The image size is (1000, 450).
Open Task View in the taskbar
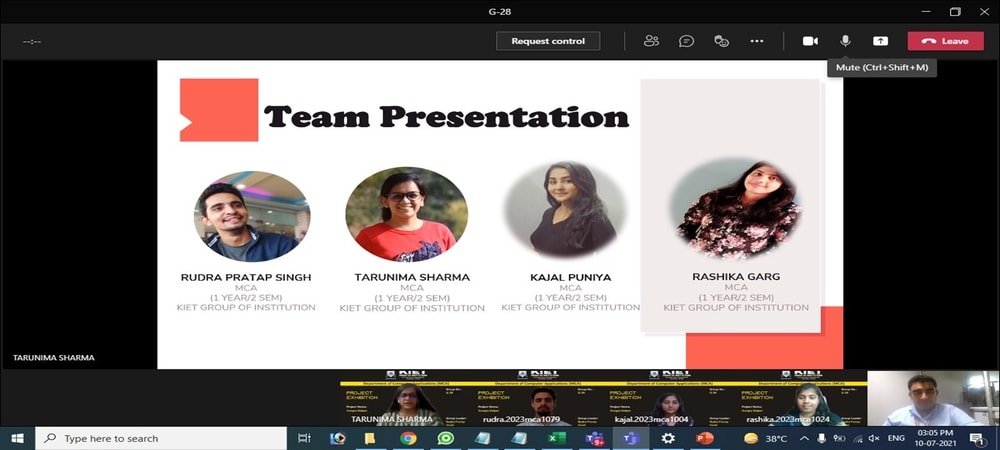point(304,438)
